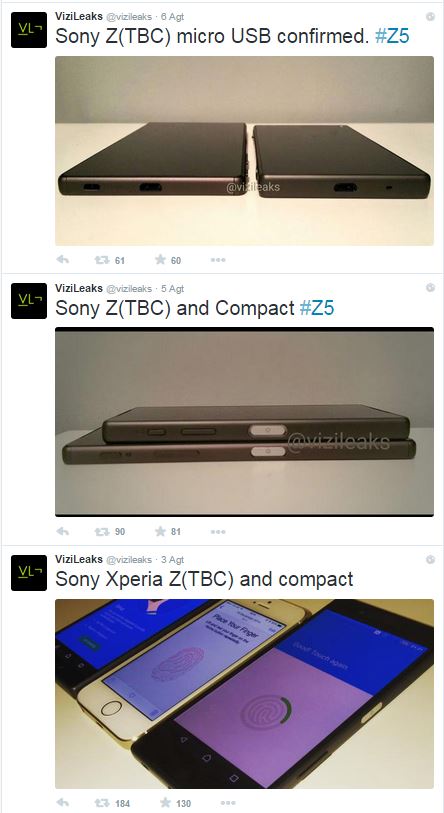Image resolution: width=444 pixels, height=813 pixels.
Task: Retweet the tweet with 184 retweets
Action: pyautogui.click(x=102, y=803)
